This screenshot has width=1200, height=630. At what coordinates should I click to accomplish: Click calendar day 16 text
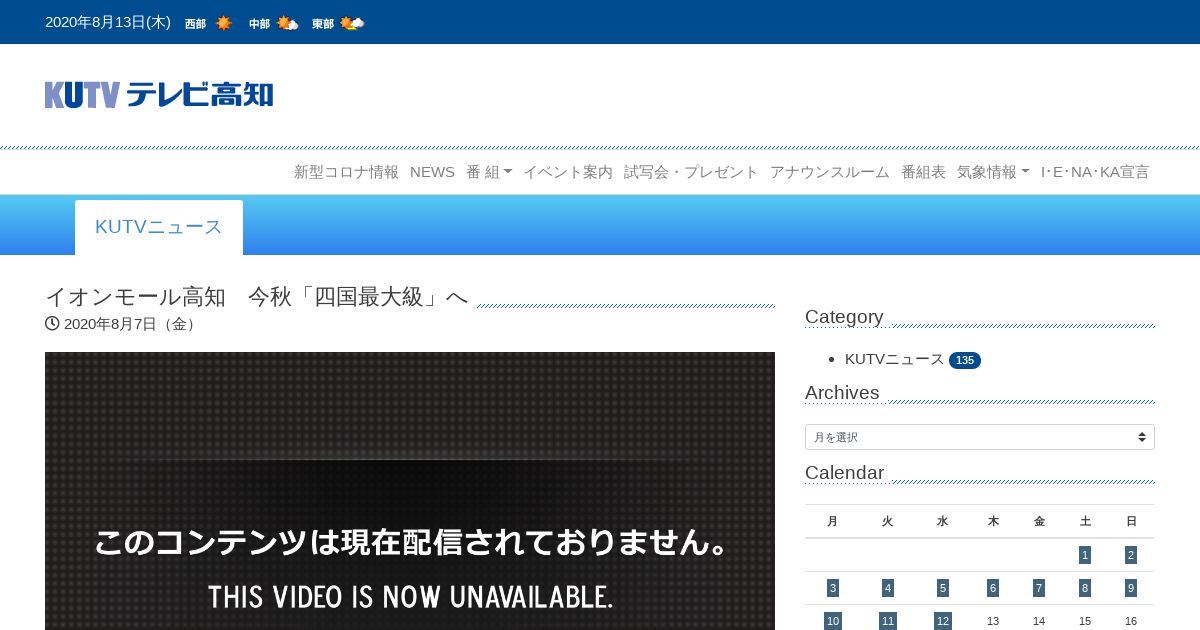click(x=1131, y=621)
